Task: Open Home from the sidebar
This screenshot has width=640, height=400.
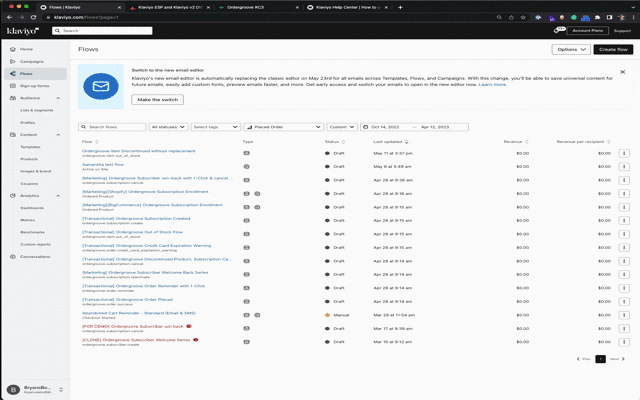Action: click(x=26, y=49)
